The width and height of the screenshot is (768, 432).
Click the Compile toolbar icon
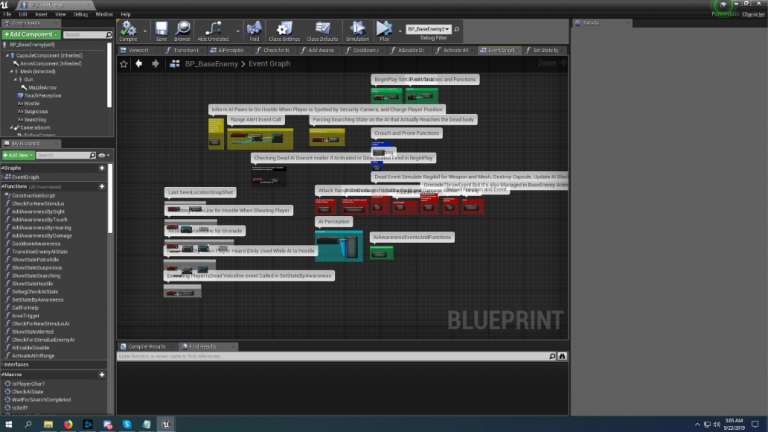coord(128,31)
